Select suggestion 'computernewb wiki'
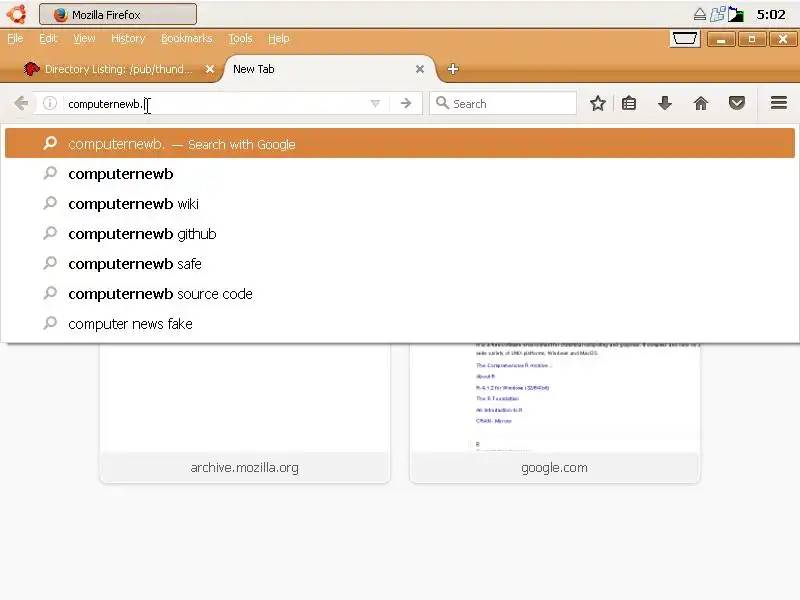Screen dimensions: 800x600 400,204
